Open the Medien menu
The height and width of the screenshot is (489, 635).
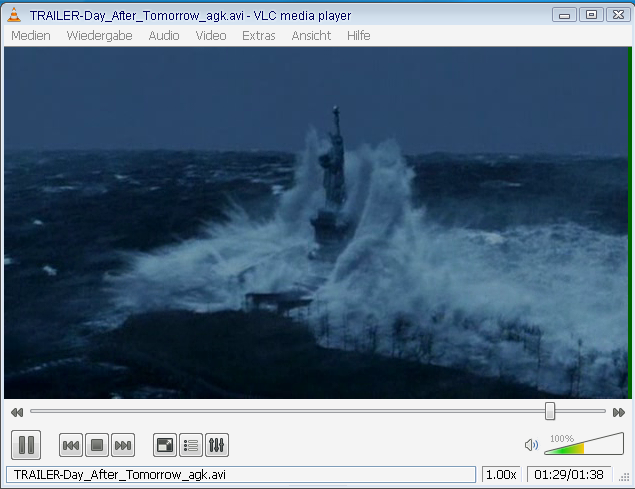pos(31,36)
